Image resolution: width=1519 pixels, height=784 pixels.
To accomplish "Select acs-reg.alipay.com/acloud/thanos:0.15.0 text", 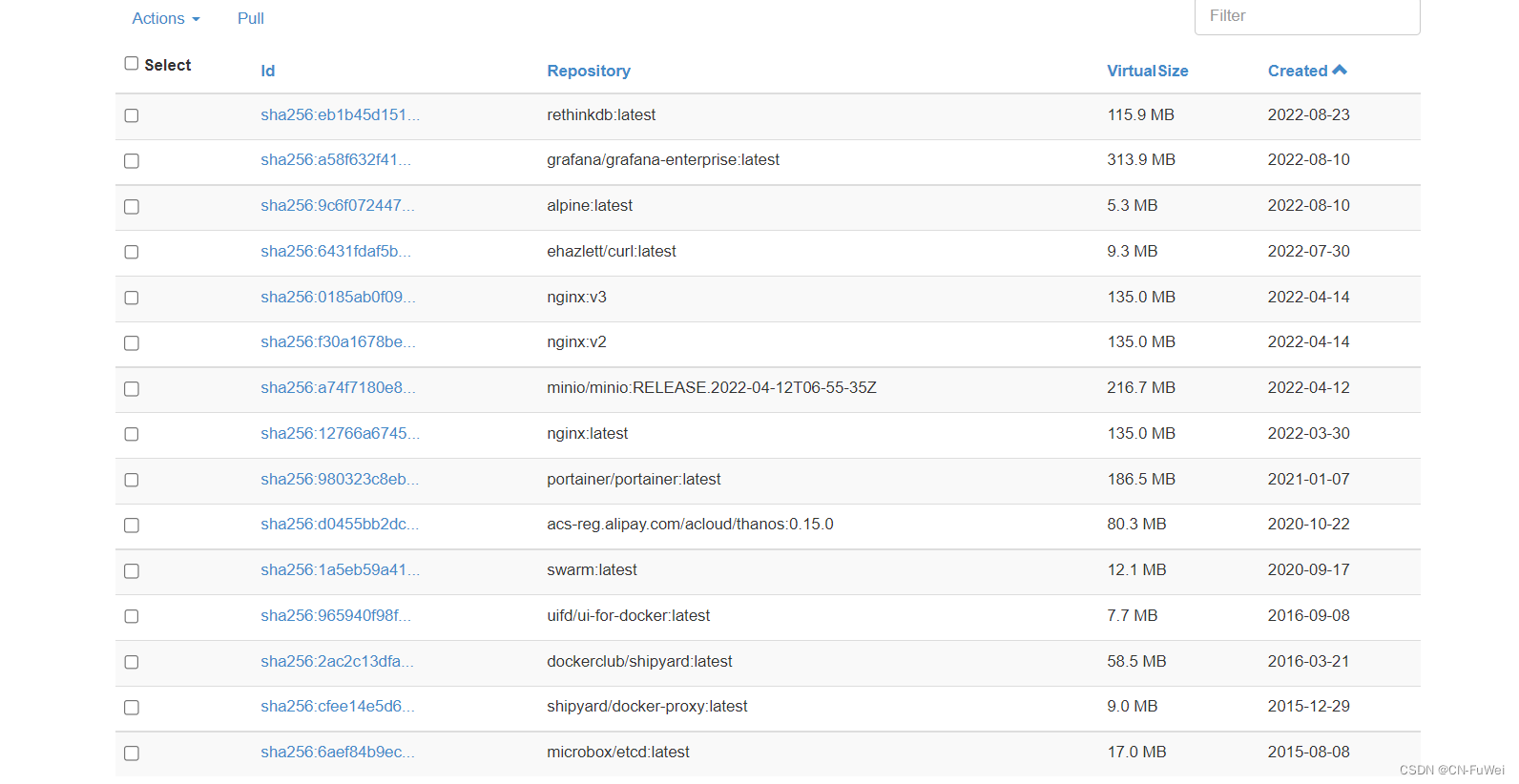I will coord(690,524).
